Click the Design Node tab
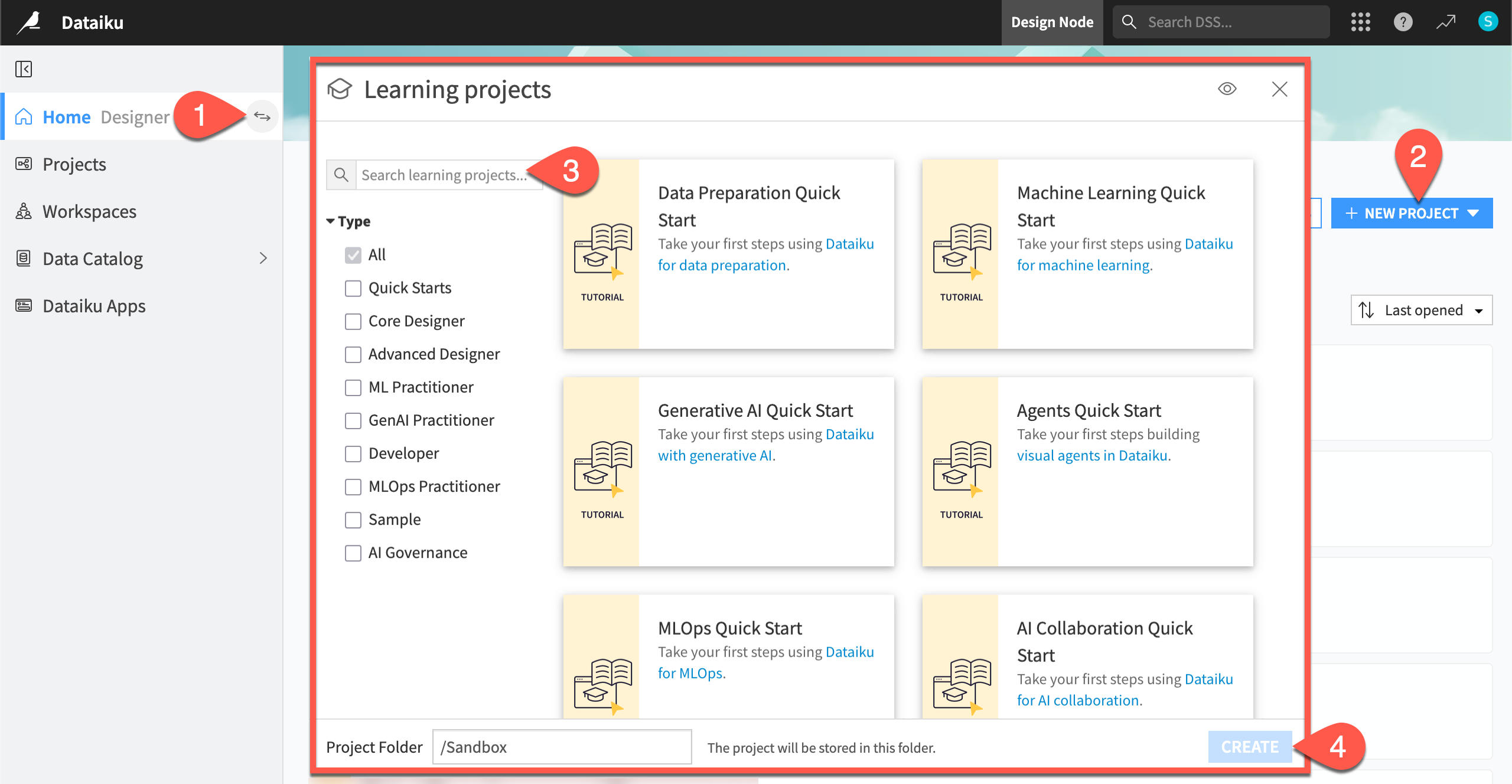The width and height of the screenshot is (1512, 784). (1052, 22)
